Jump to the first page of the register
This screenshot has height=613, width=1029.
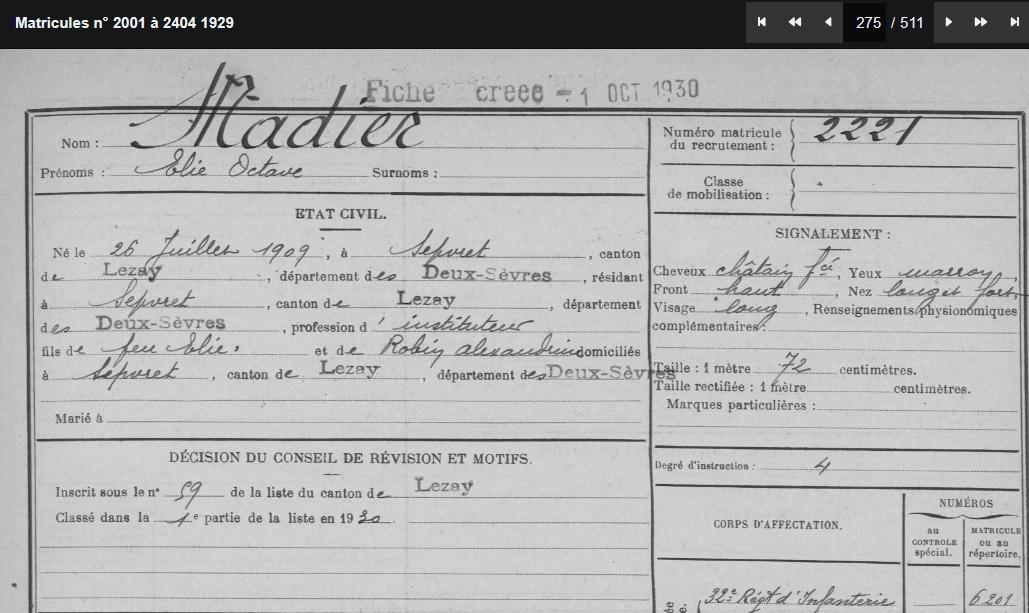[x=762, y=22]
